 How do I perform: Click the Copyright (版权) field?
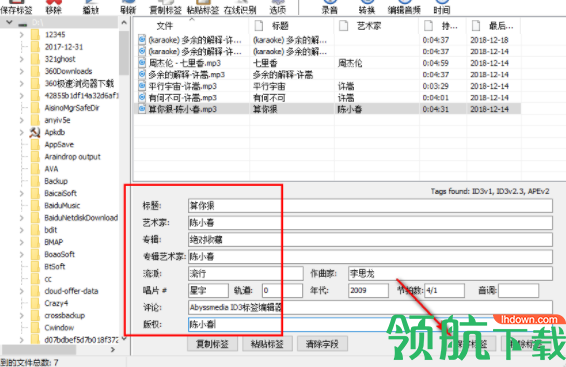370,324
